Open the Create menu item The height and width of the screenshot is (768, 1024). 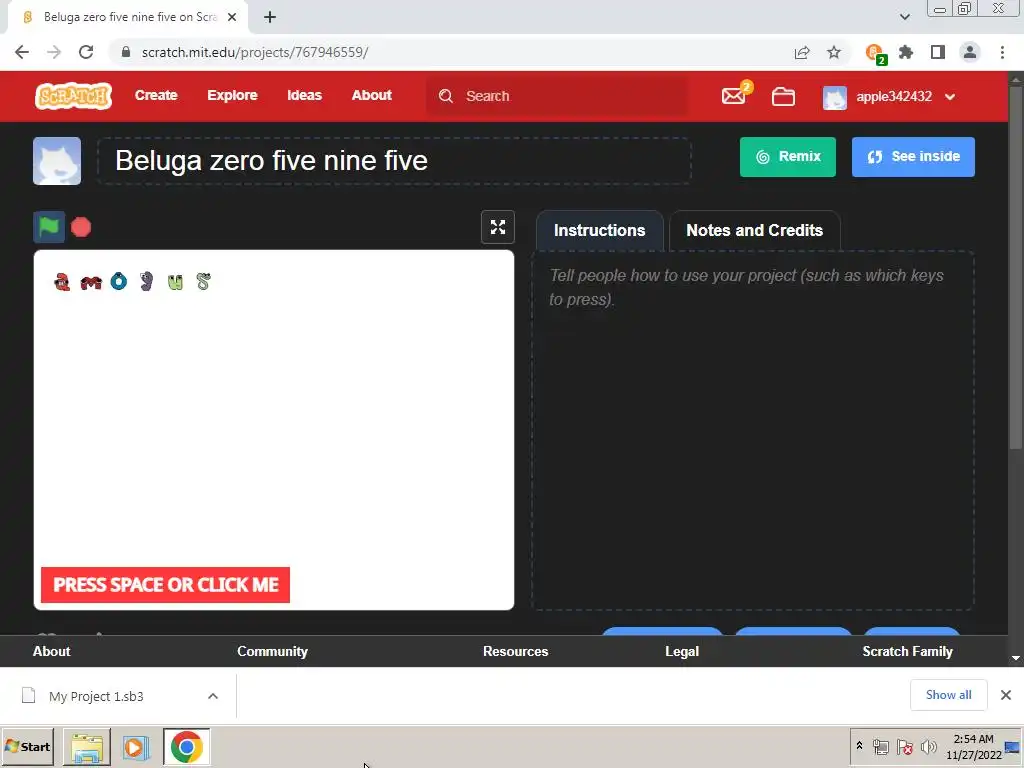(156, 95)
